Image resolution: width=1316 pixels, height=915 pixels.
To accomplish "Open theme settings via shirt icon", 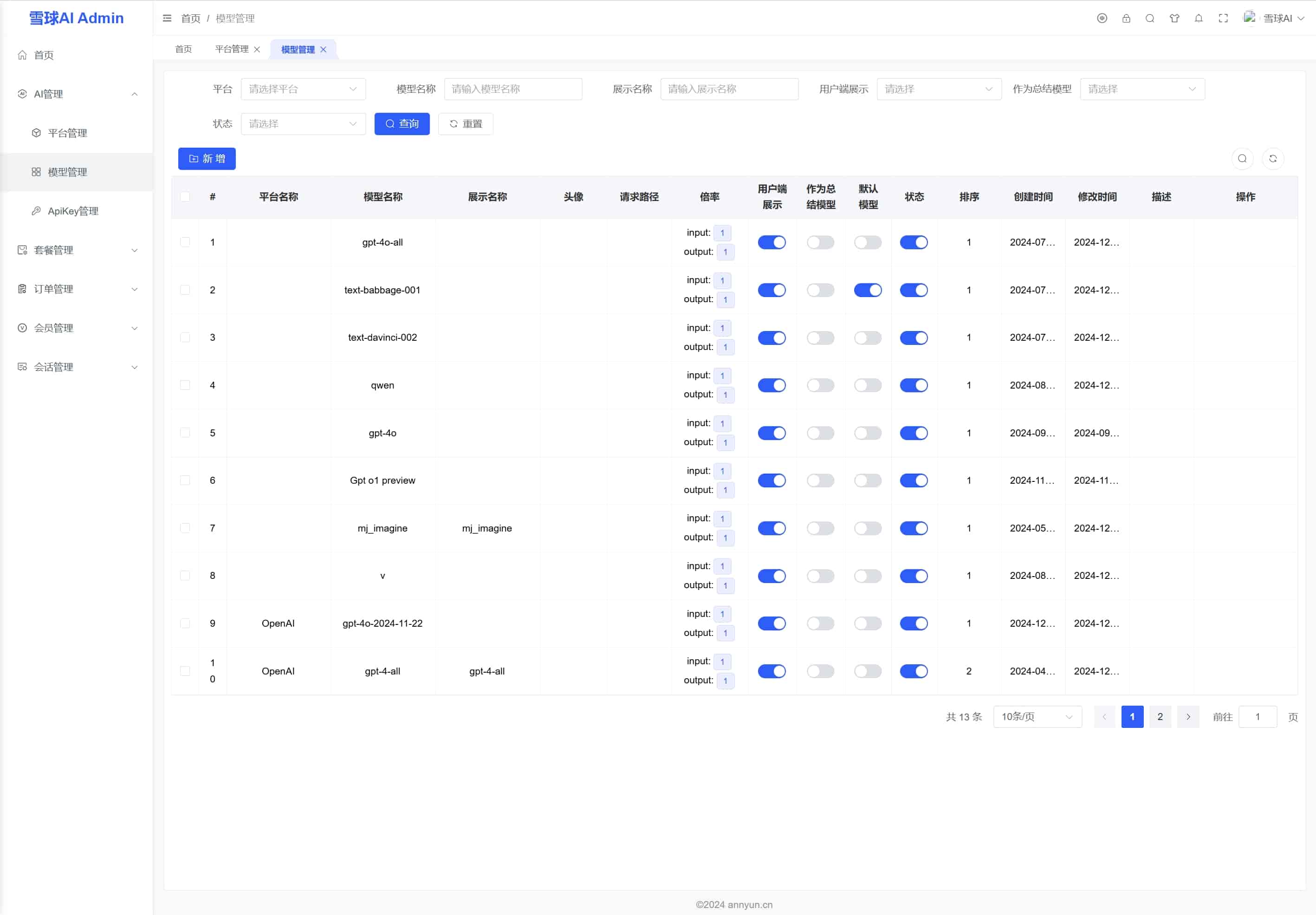I will pyautogui.click(x=1174, y=19).
